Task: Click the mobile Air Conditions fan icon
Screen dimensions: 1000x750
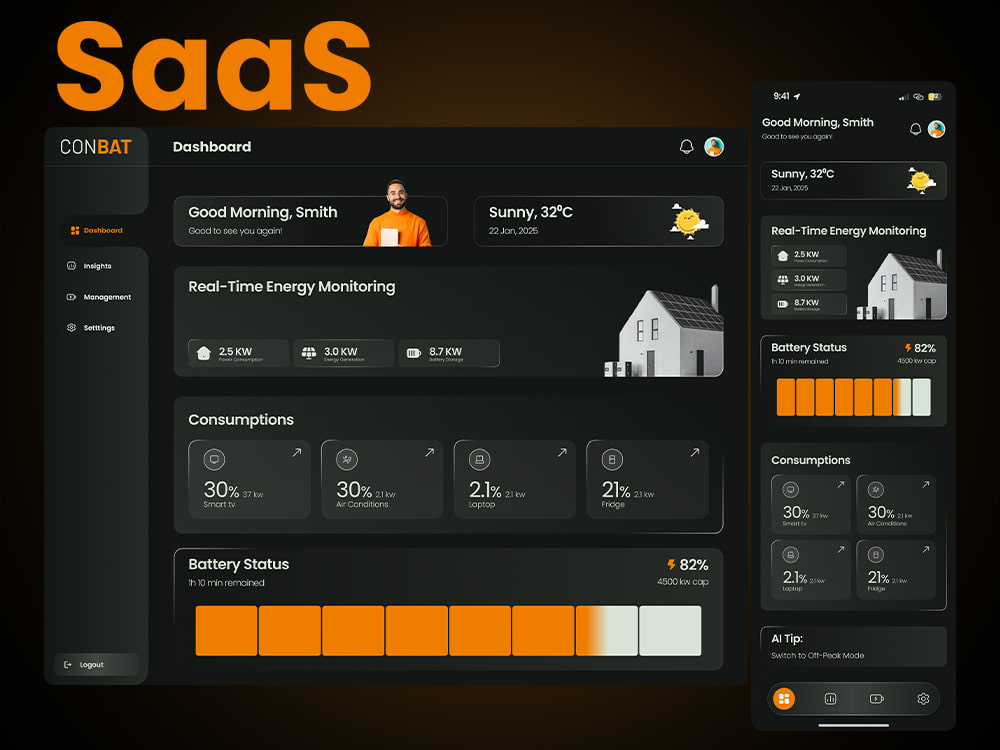Action: click(876, 490)
